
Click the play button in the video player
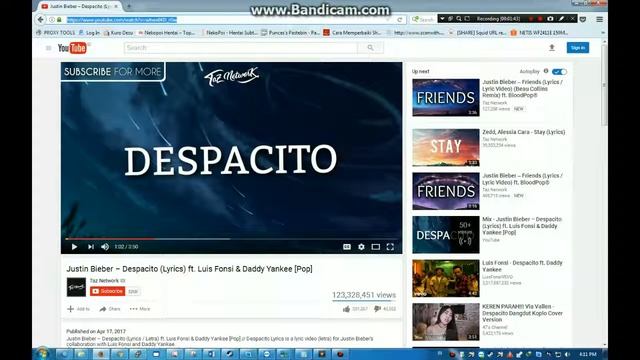pos(74,247)
